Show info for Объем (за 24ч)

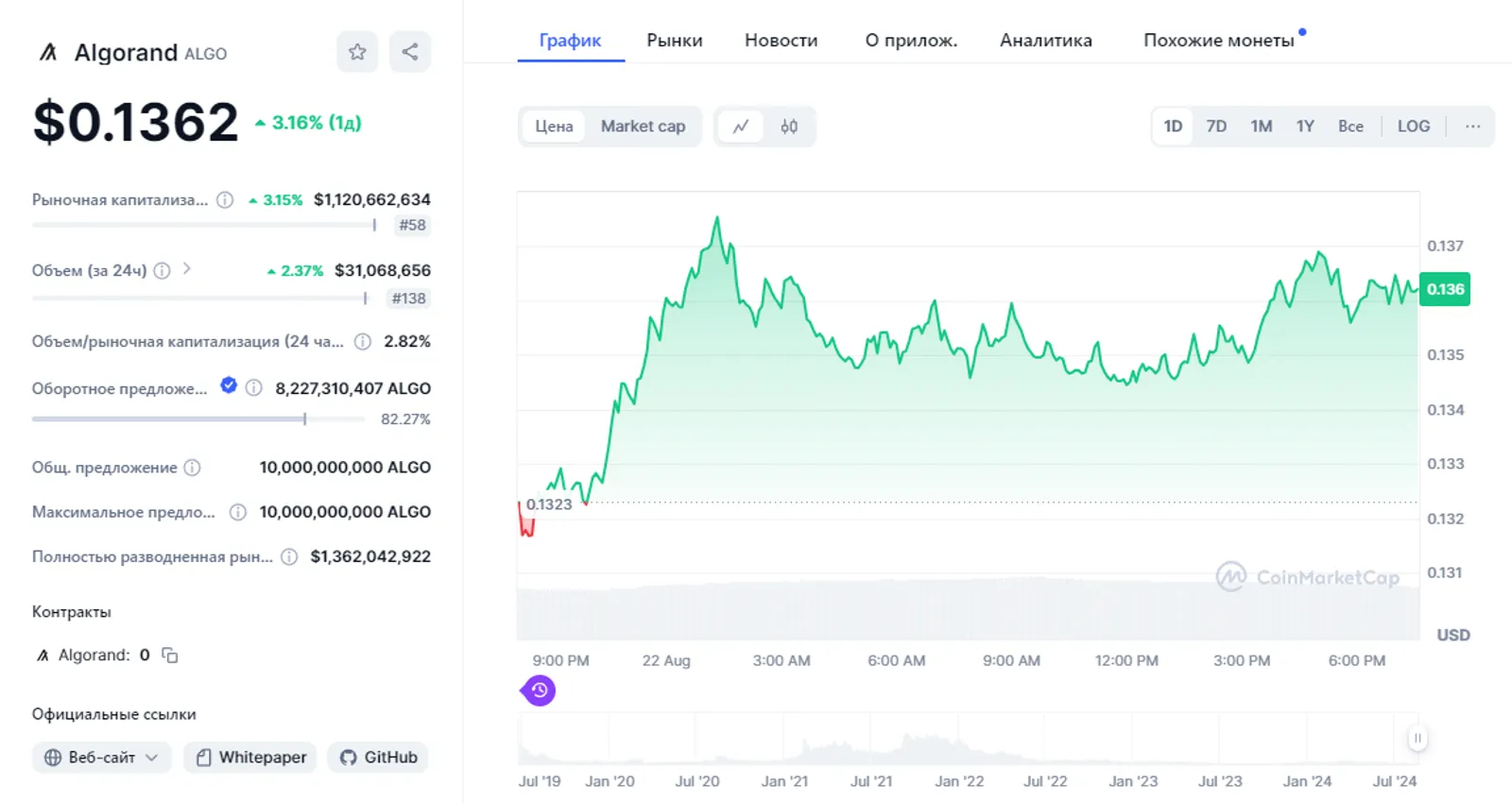click(x=163, y=270)
